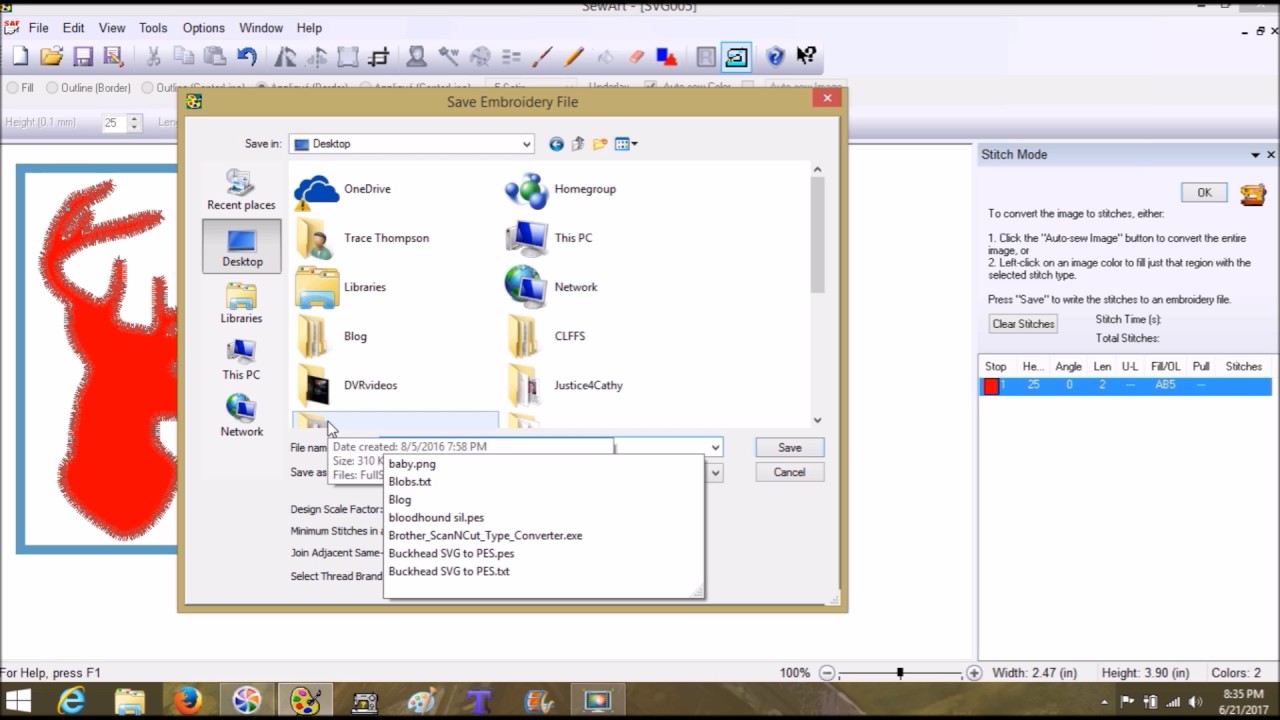
Task: Open the File menu
Action: point(38,28)
